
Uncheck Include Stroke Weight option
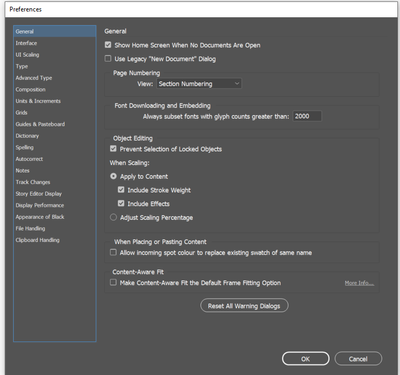coord(121,190)
